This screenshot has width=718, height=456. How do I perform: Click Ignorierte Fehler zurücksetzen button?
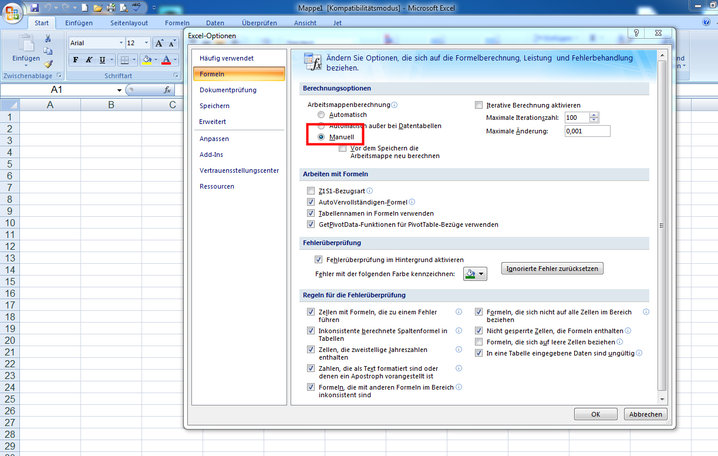point(552,269)
